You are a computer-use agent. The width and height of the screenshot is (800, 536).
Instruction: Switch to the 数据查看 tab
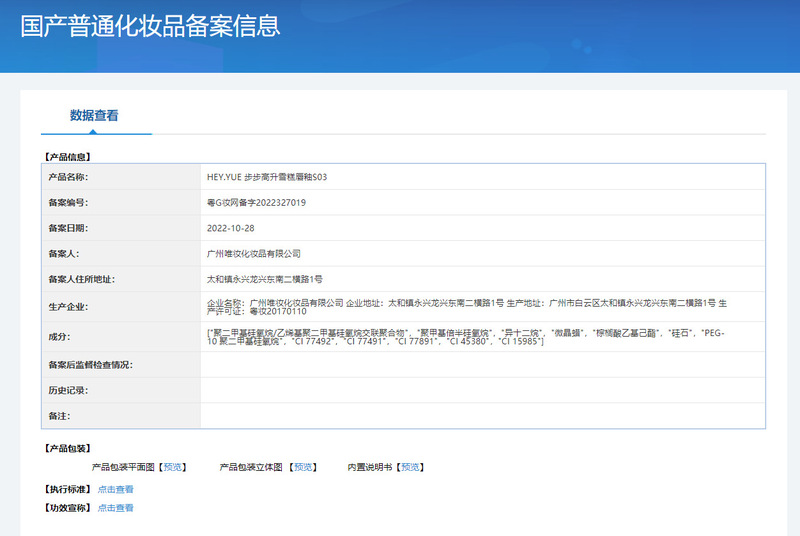pyautogui.click(x=94, y=115)
